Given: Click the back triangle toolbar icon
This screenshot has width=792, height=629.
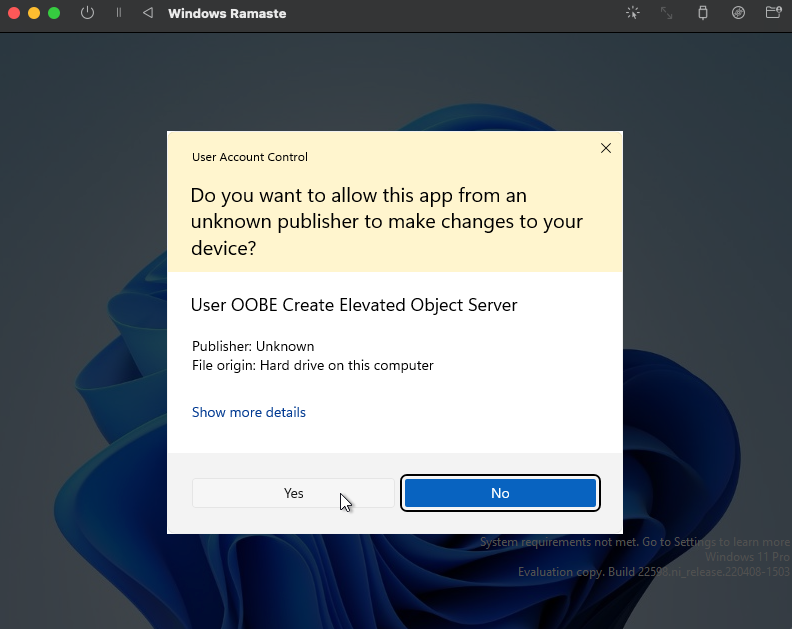Looking at the screenshot, I should [x=147, y=13].
